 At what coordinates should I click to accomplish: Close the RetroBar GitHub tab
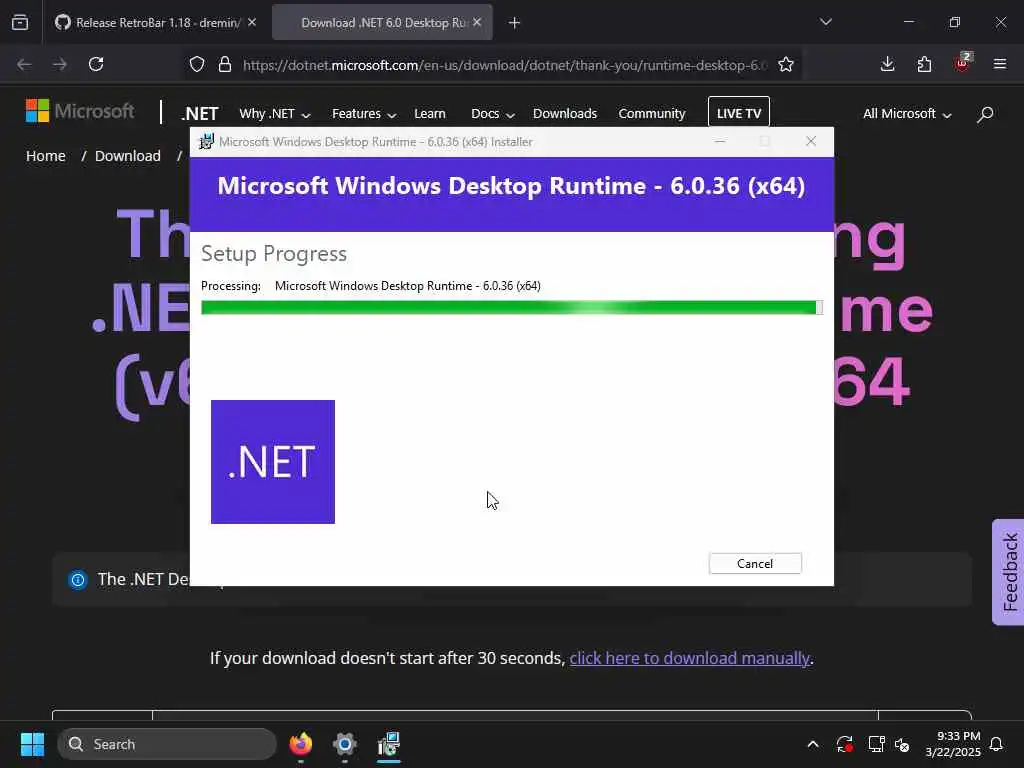[x=252, y=22]
